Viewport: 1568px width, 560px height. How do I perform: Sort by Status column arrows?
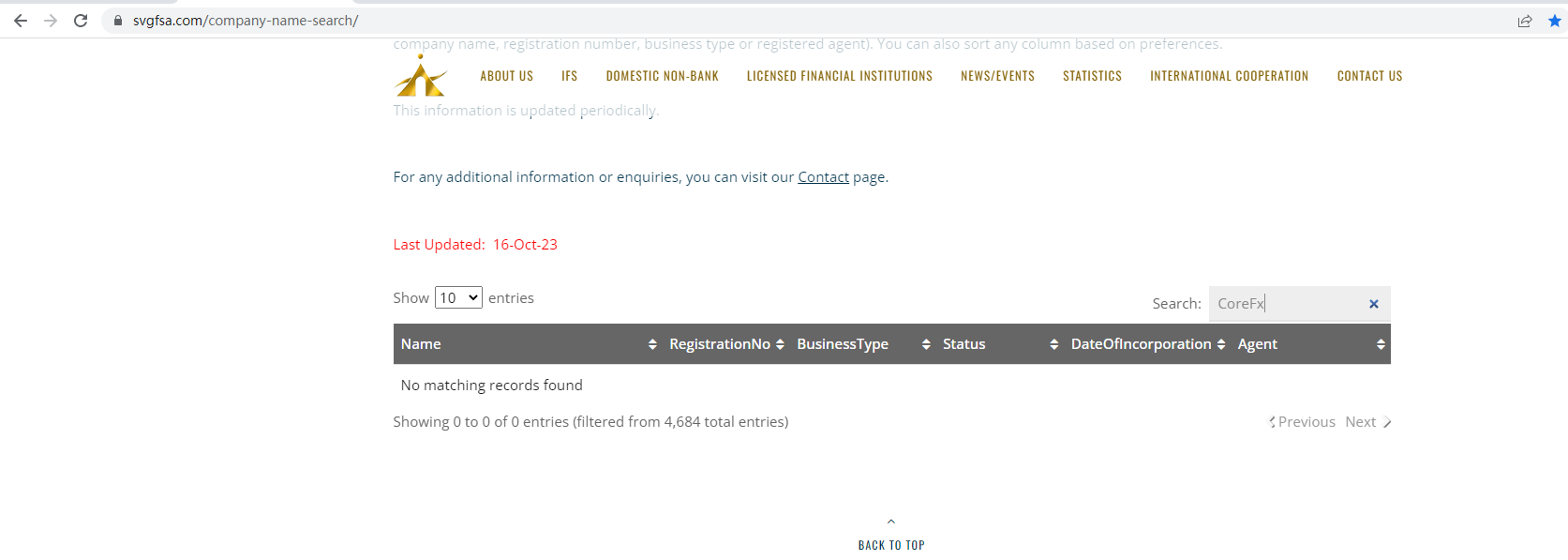tap(1054, 344)
